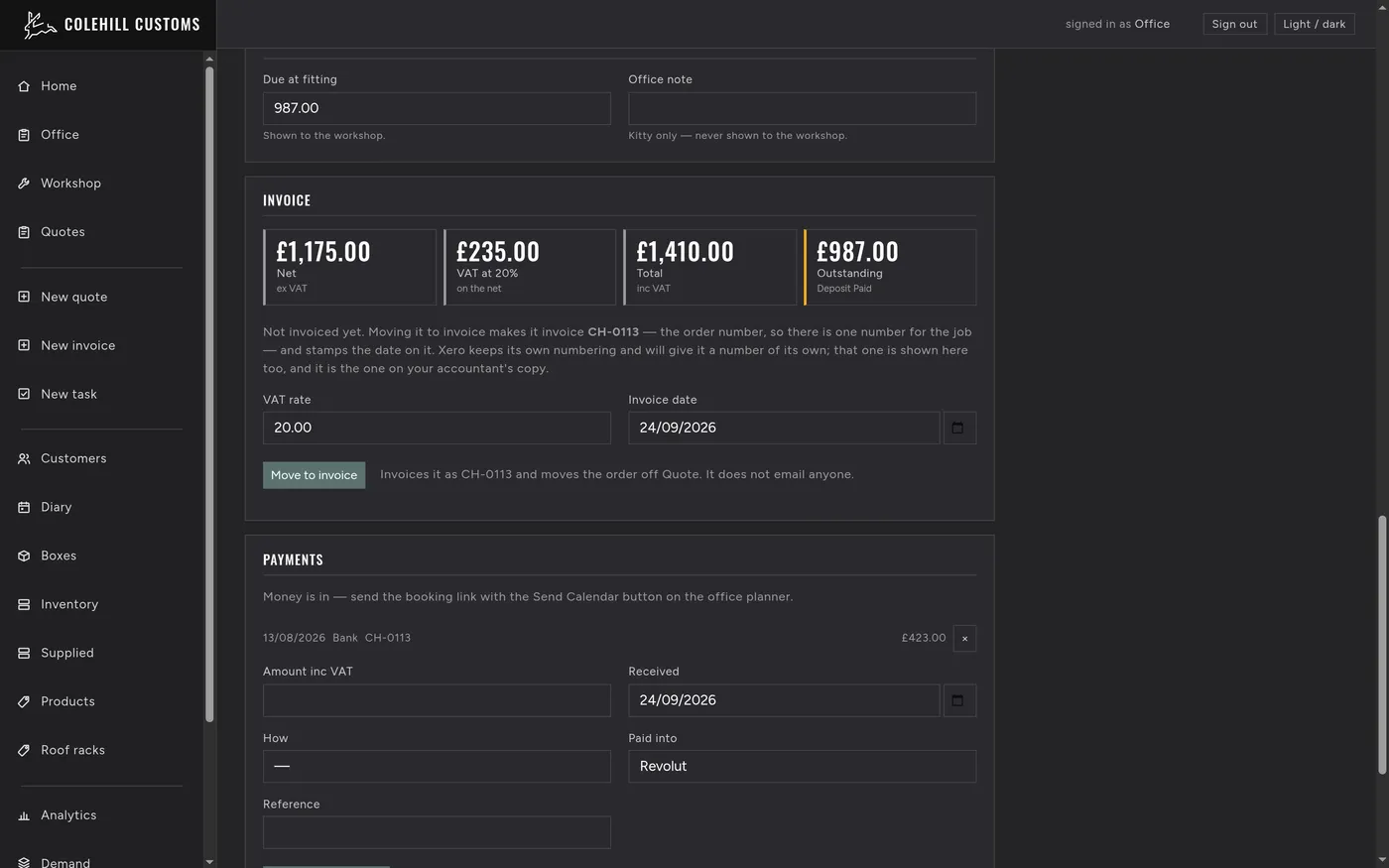
Task: Open the Customers list
Action: [73, 458]
